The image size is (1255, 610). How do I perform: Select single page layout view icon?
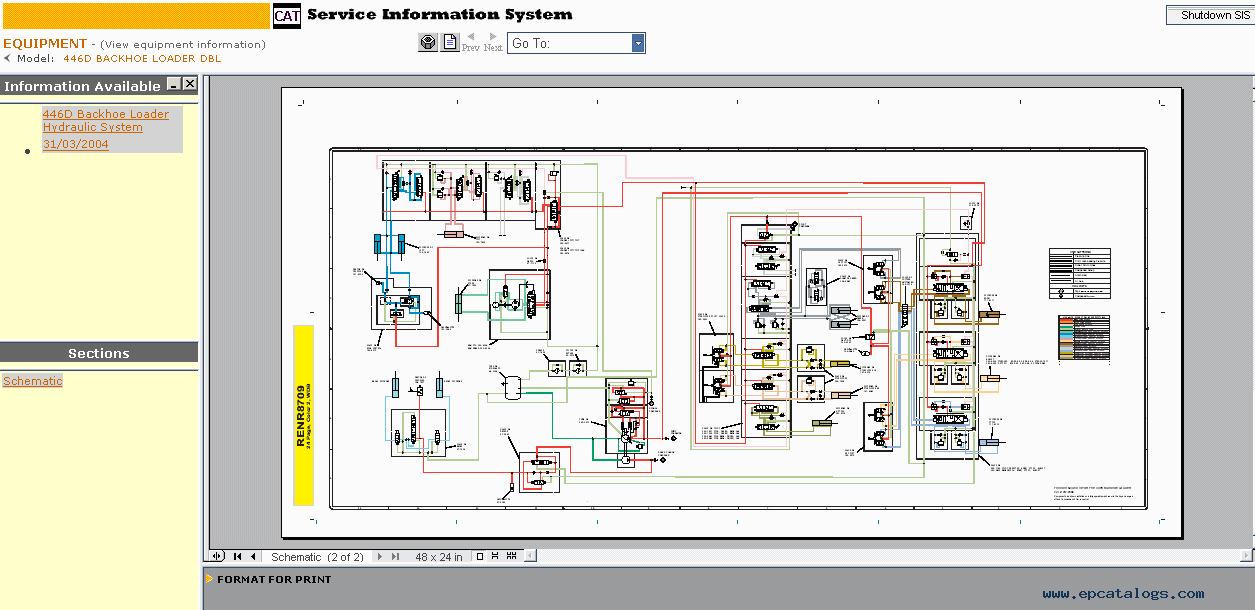tap(480, 557)
